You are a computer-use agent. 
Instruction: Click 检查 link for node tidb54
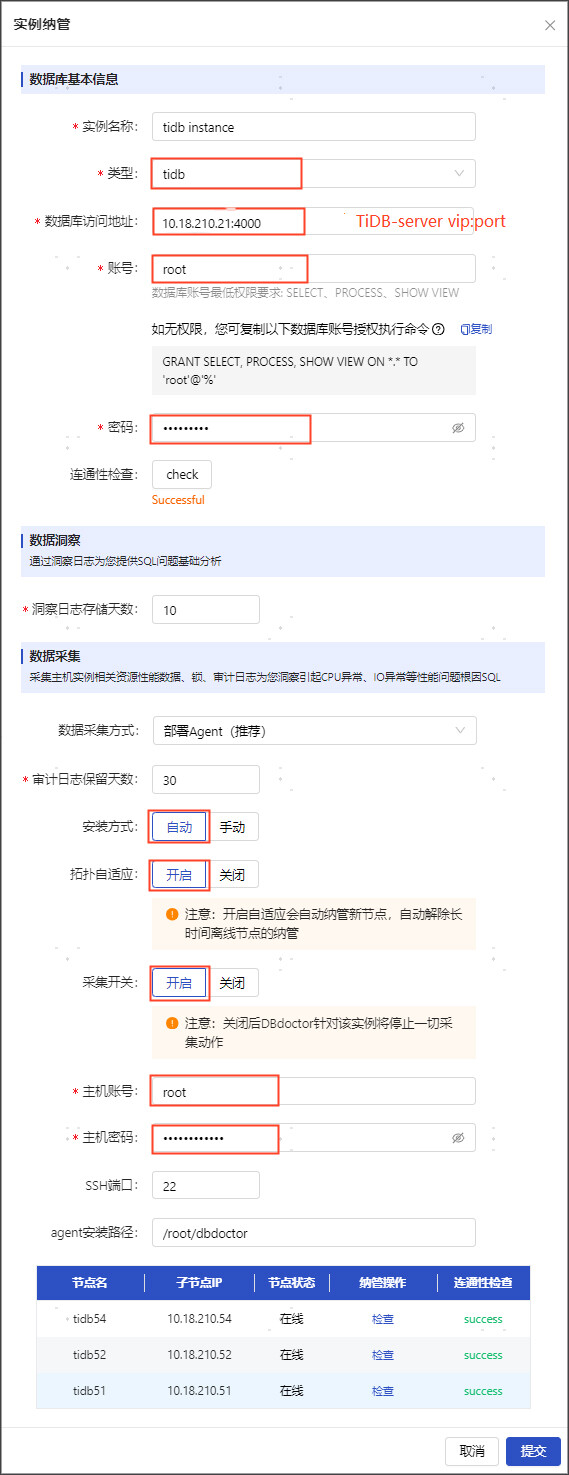(x=383, y=1319)
